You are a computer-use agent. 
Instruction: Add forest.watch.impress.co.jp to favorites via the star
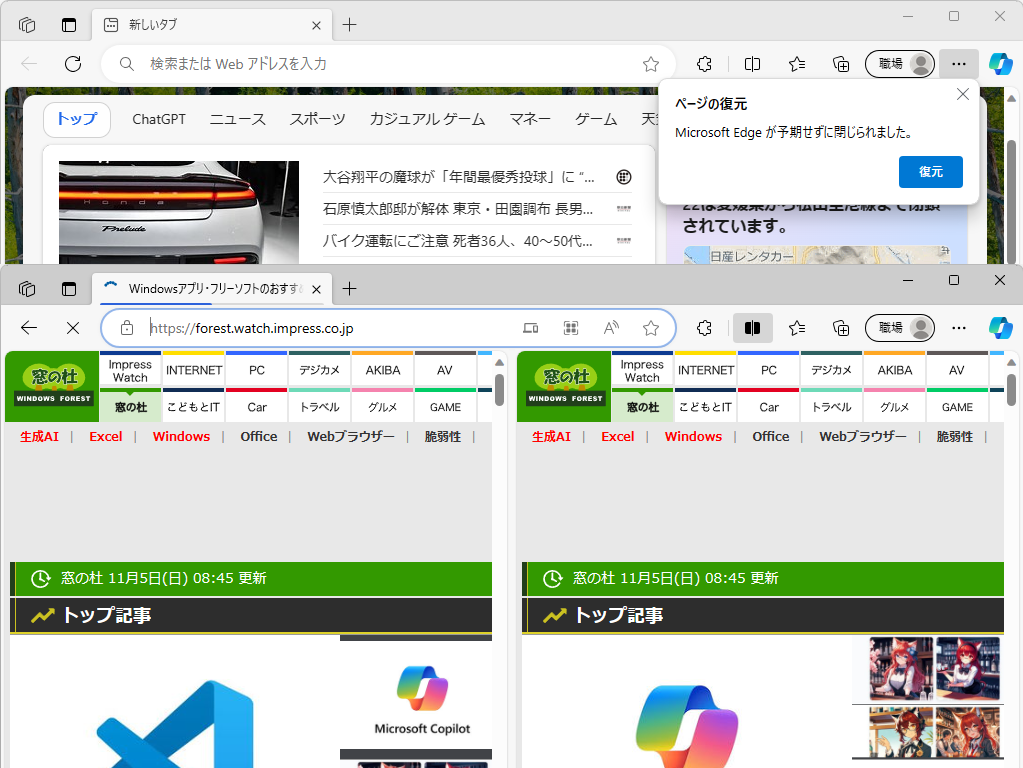651,328
